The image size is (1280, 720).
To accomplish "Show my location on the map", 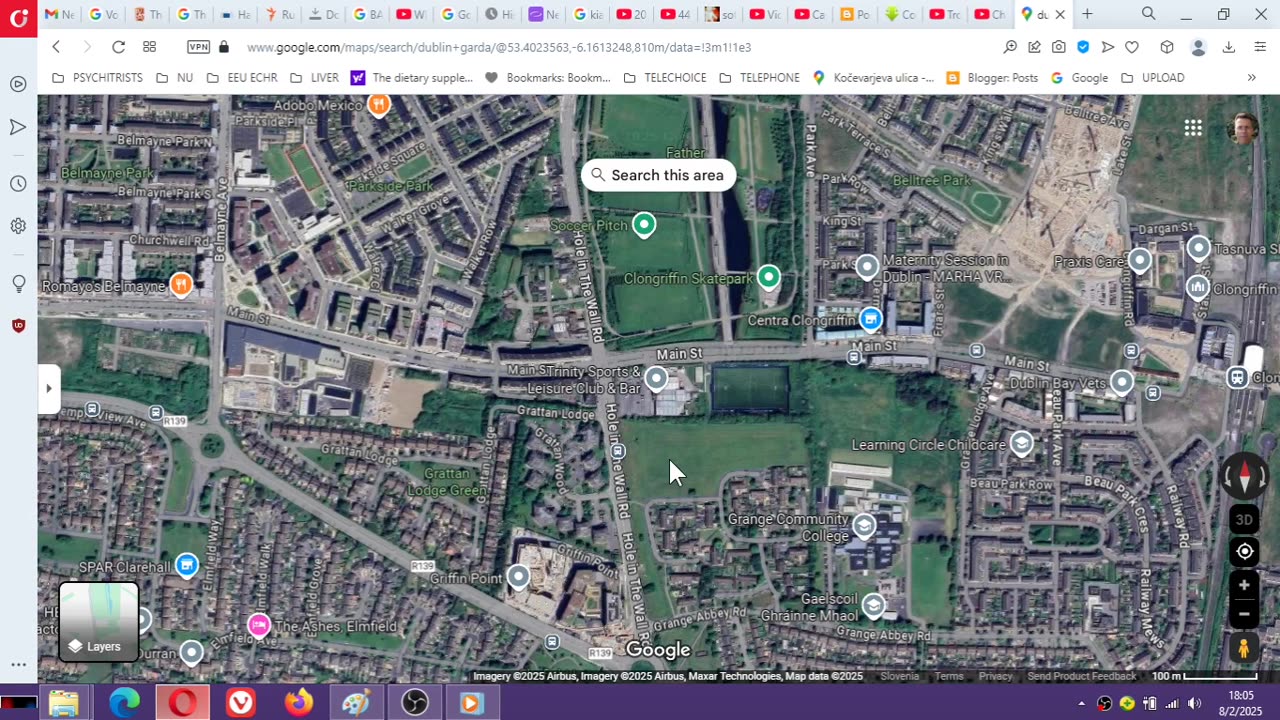I will [1244, 552].
